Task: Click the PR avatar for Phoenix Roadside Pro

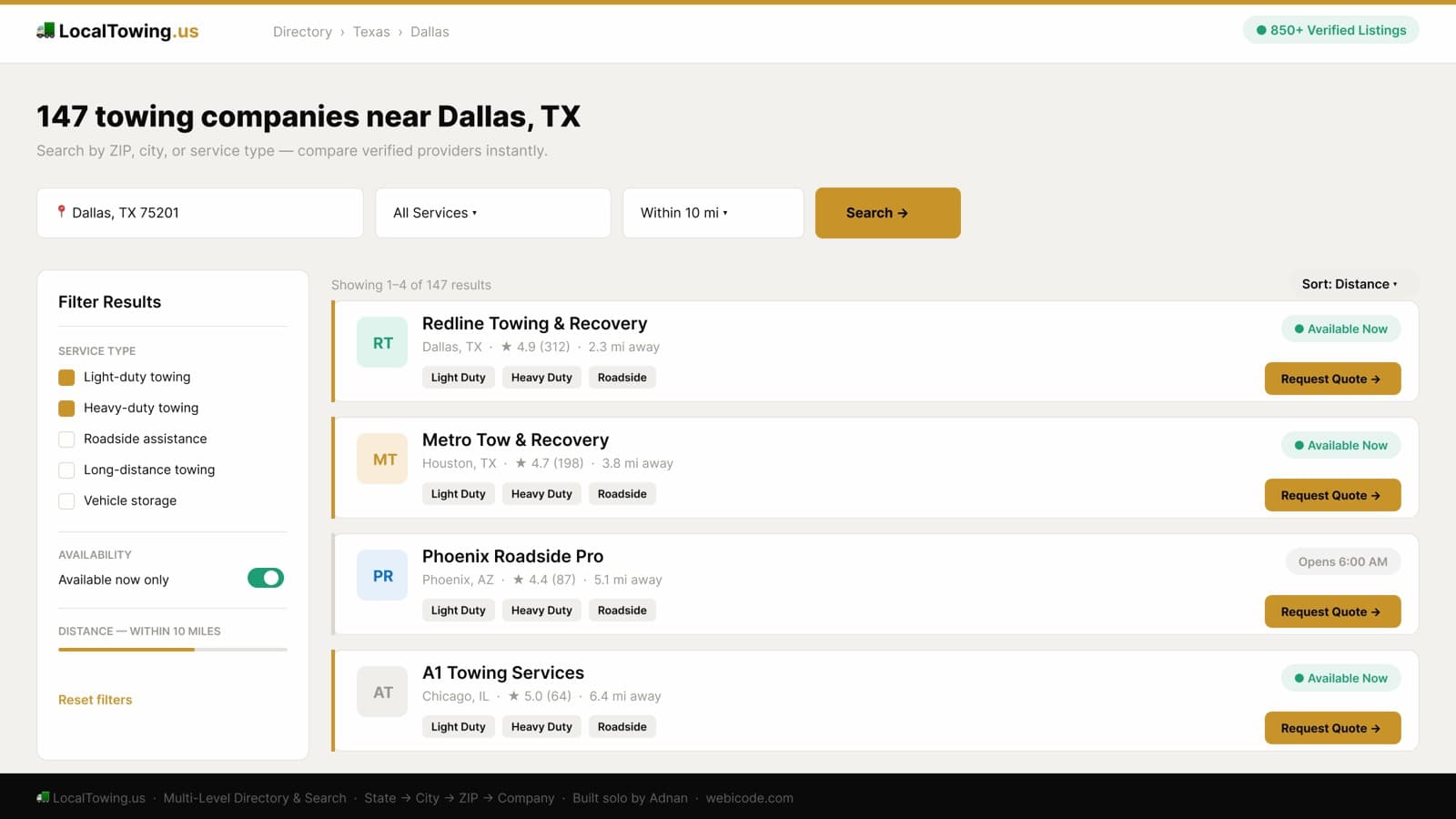Action: pyautogui.click(x=382, y=576)
